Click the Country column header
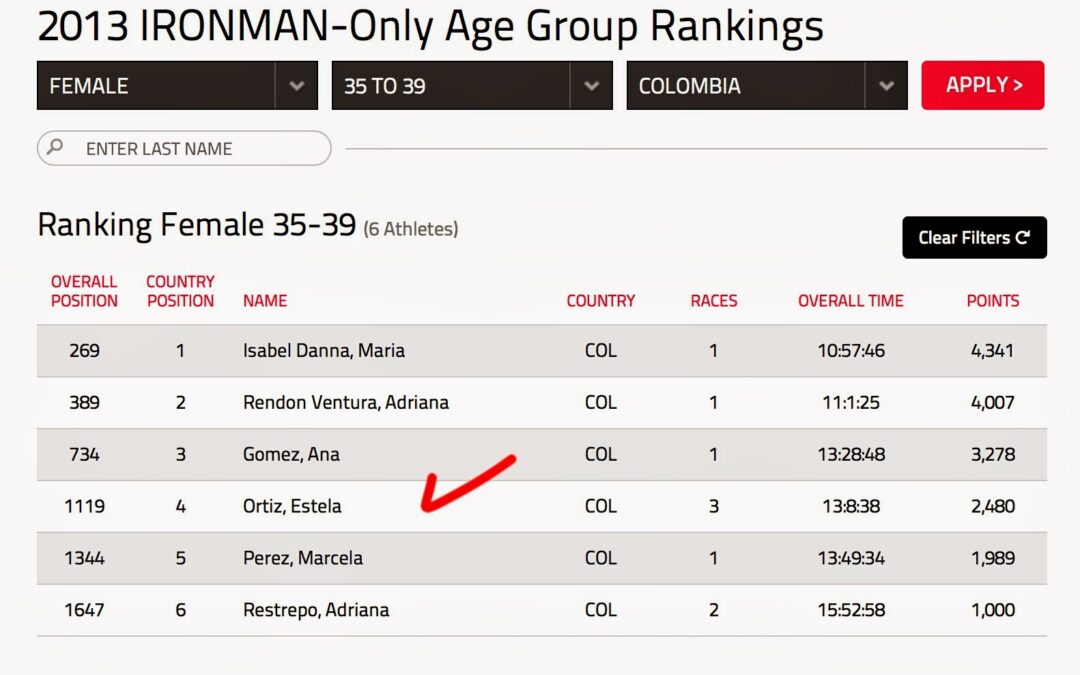 [600, 301]
